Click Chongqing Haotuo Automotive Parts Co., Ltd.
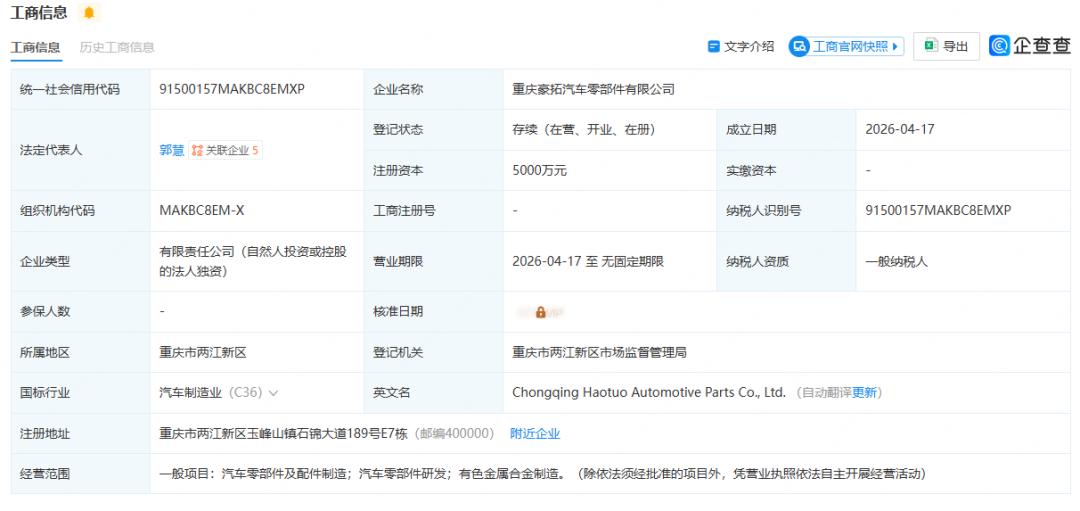Image resolution: width=1080 pixels, height=511 pixels. (649, 393)
